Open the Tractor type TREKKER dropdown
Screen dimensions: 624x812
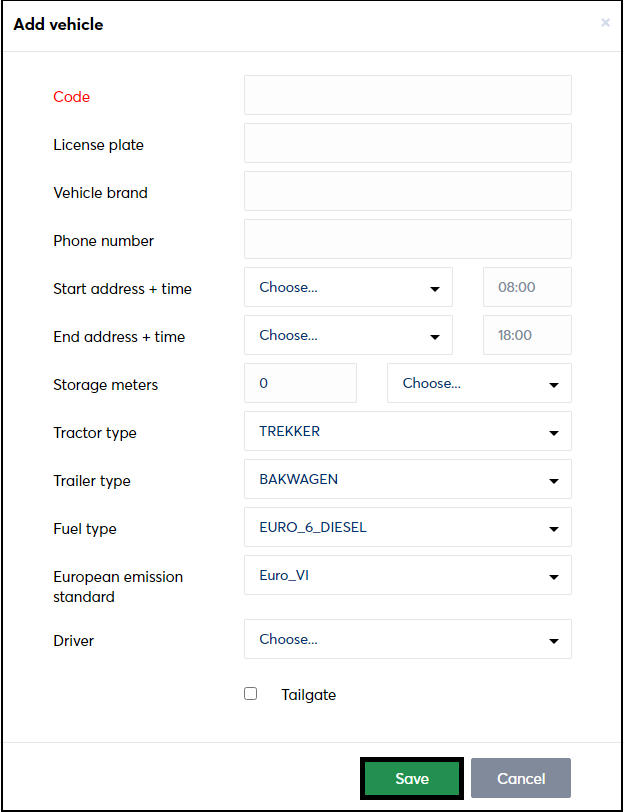(x=408, y=431)
